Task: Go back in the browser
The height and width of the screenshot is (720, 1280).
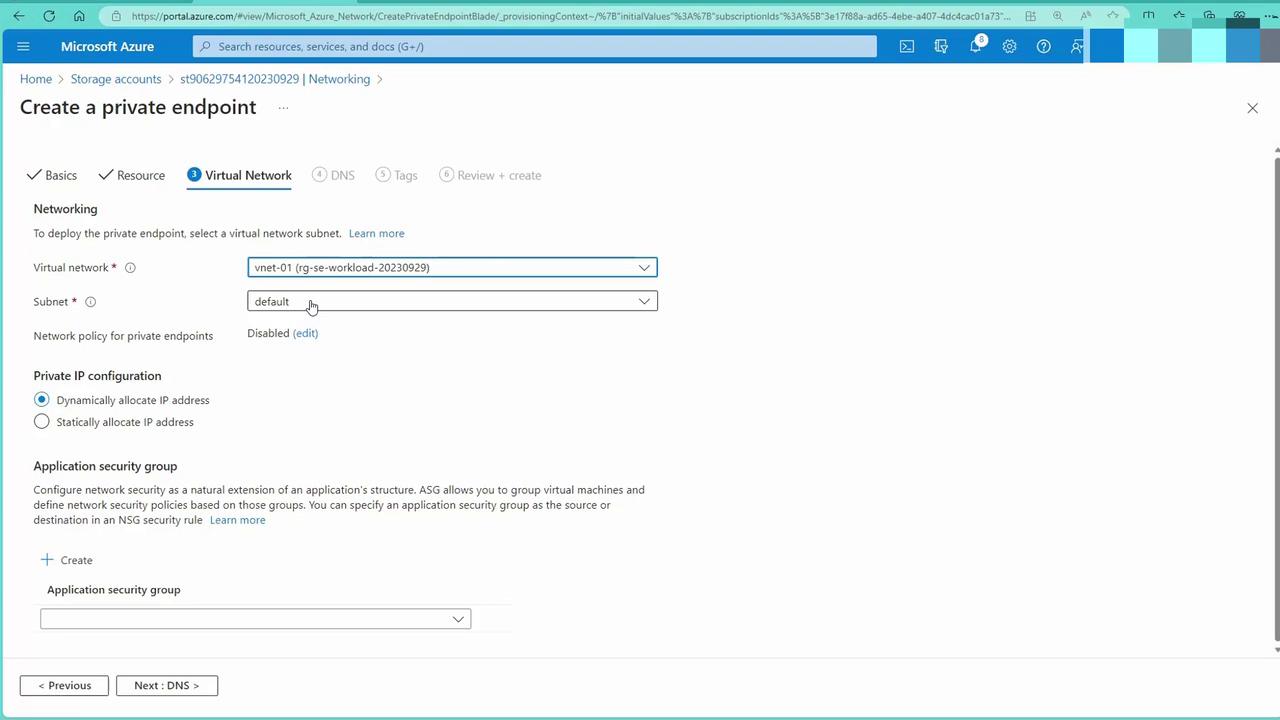Action: (x=19, y=16)
